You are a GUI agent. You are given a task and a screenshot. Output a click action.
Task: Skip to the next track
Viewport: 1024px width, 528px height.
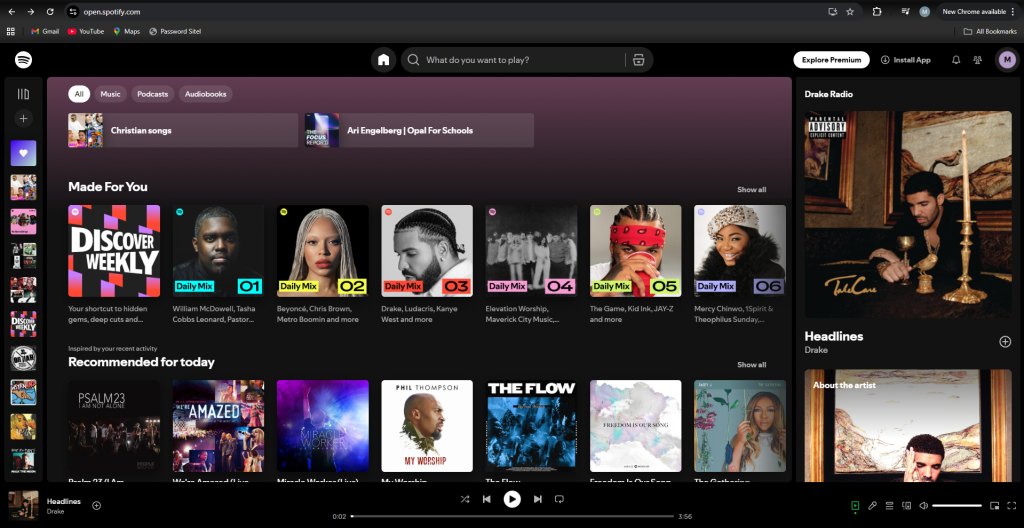click(537, 499)
